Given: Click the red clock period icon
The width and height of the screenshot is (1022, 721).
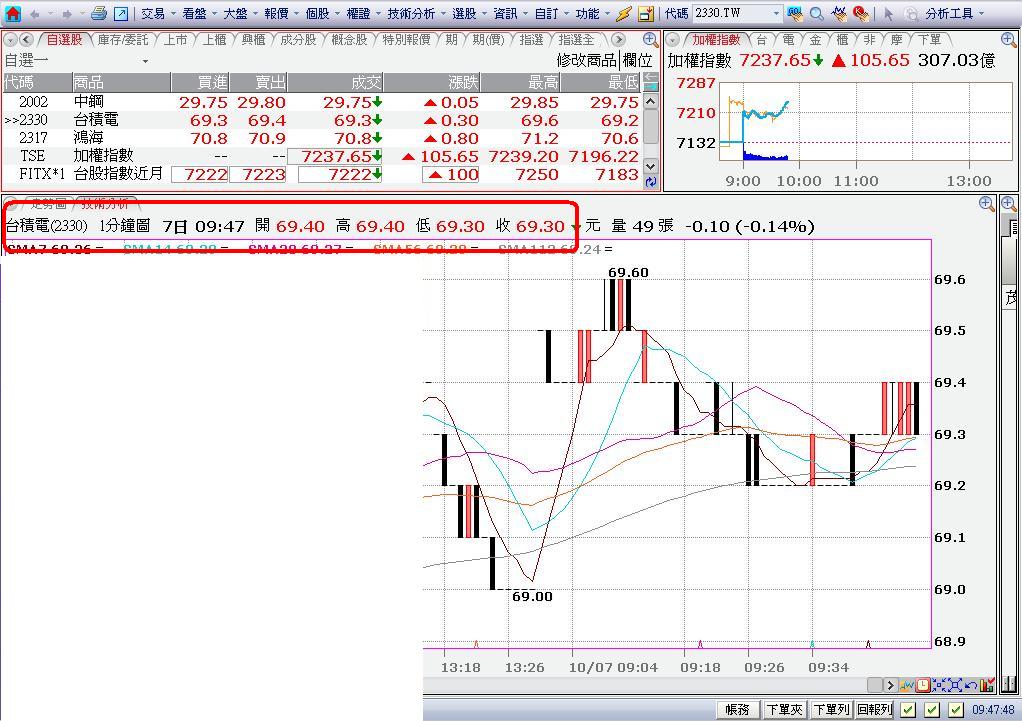Looking at the screenshot, I should click(923, 685).
